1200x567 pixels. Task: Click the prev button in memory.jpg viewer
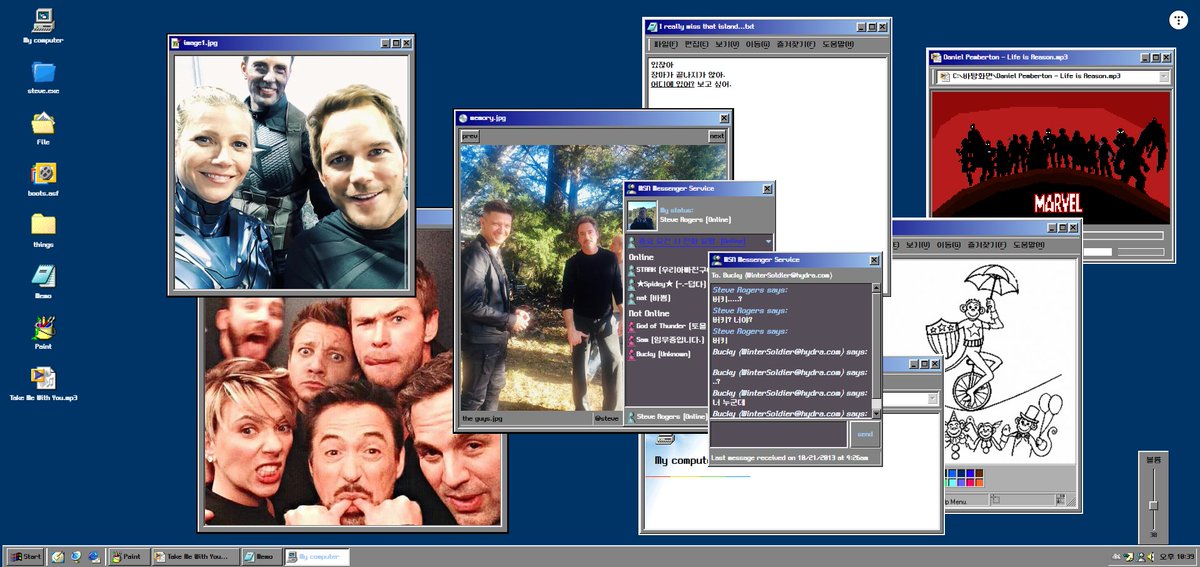470,136
